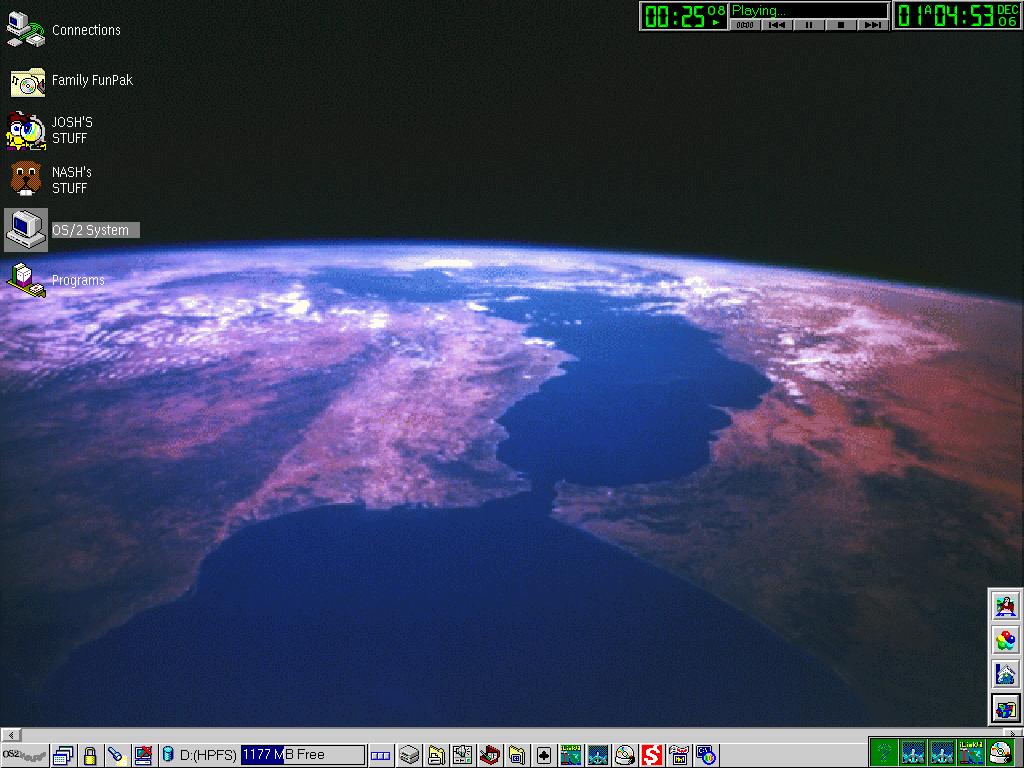The height and width of the screenshot is (768, 1024).
Task: Stop the CD player playback
Action: point(841,25)
